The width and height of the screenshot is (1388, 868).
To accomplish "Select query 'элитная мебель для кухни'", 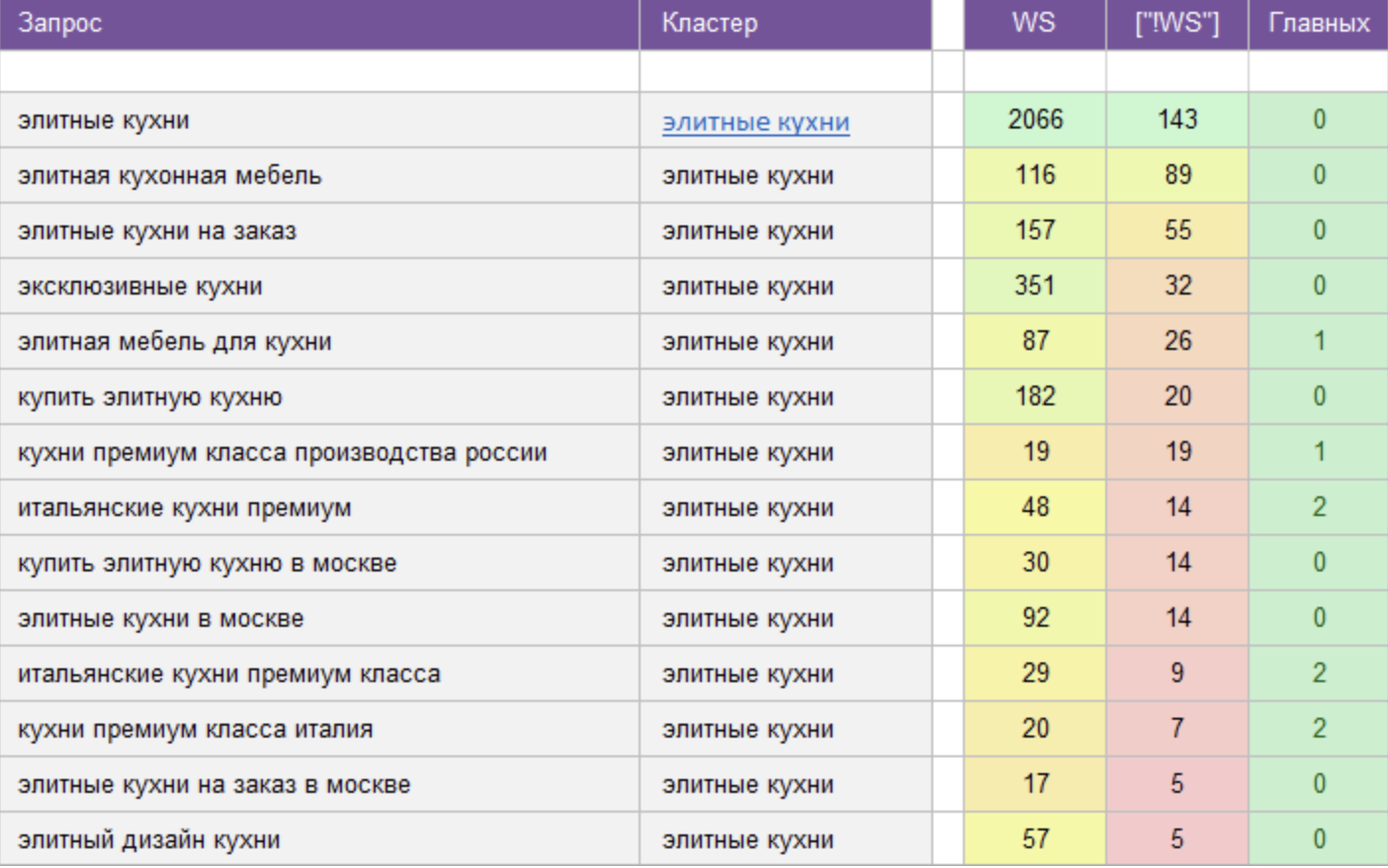I will pyautogui.click(x=319, y=342).
